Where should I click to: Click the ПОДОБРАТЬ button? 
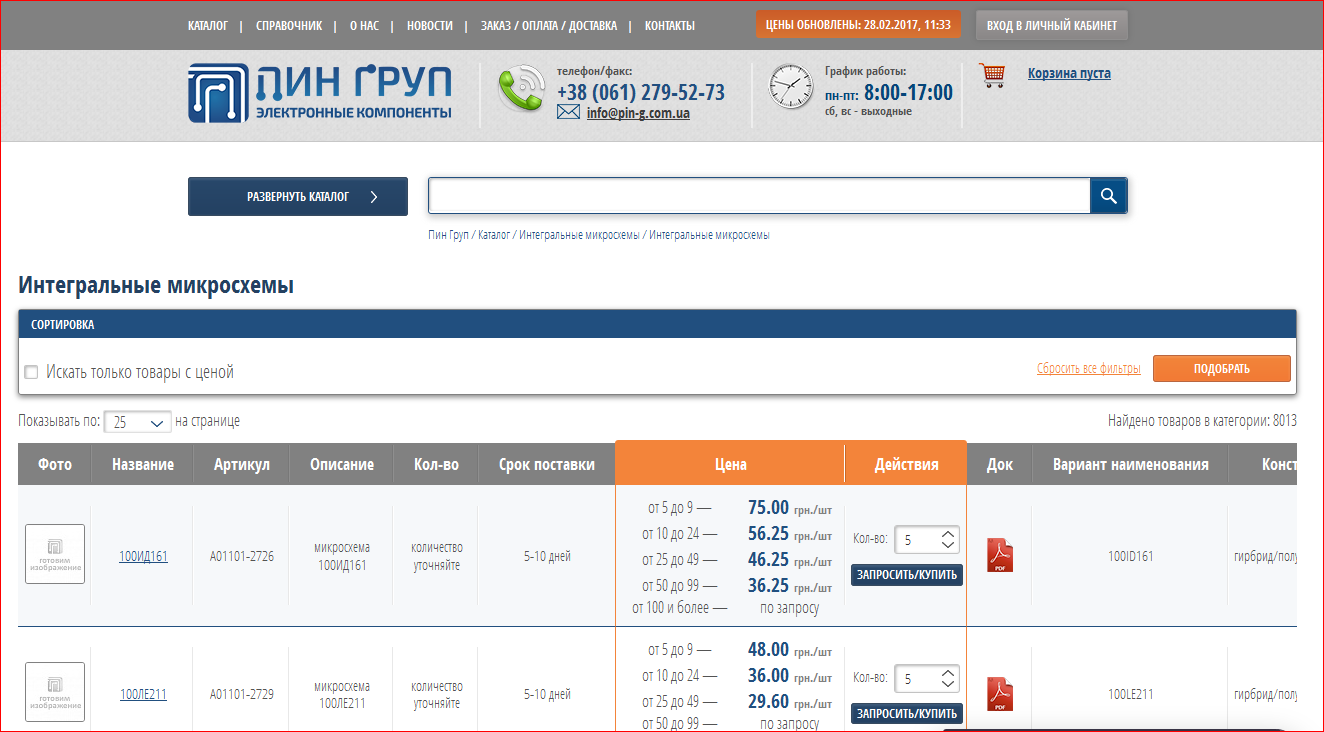click(x=1222, y=368)
